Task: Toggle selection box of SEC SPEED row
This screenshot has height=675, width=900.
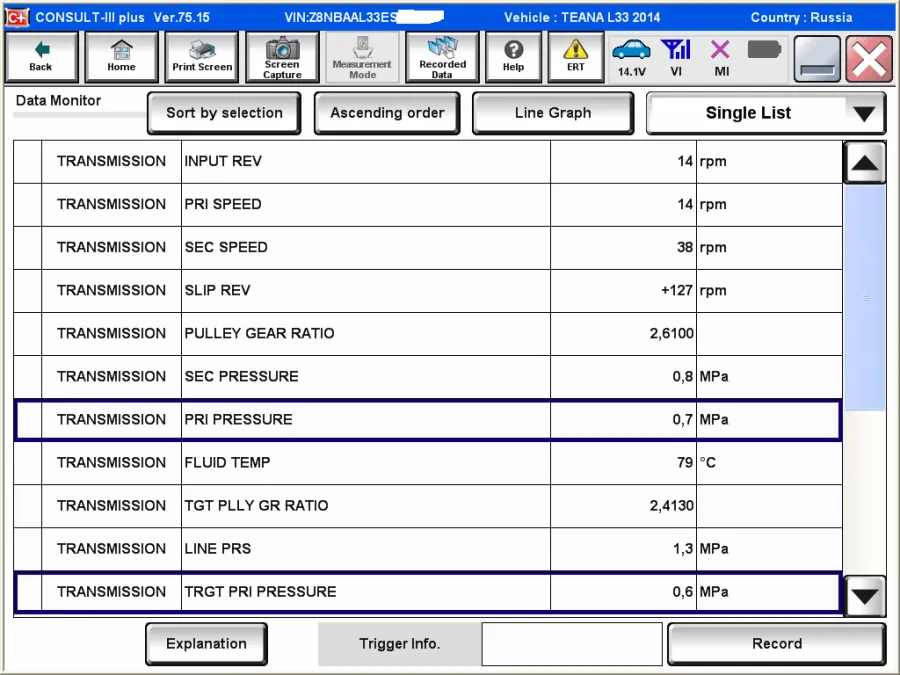Action: pos(28,248)
